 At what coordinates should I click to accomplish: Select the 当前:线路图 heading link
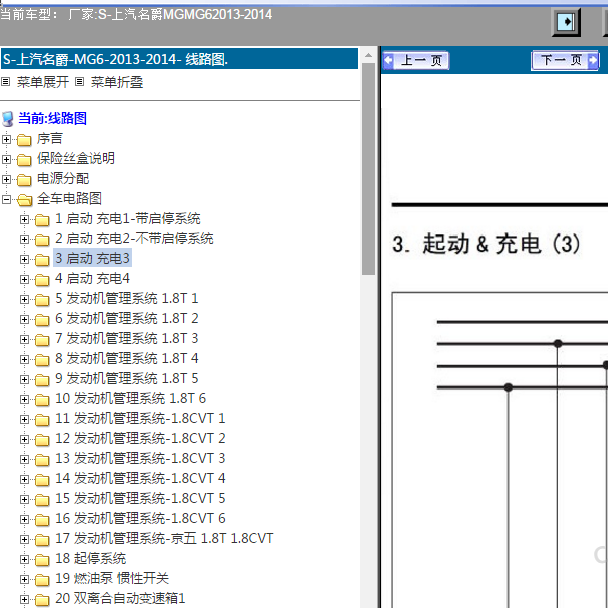pyautogui.click(x=52, y=118)
